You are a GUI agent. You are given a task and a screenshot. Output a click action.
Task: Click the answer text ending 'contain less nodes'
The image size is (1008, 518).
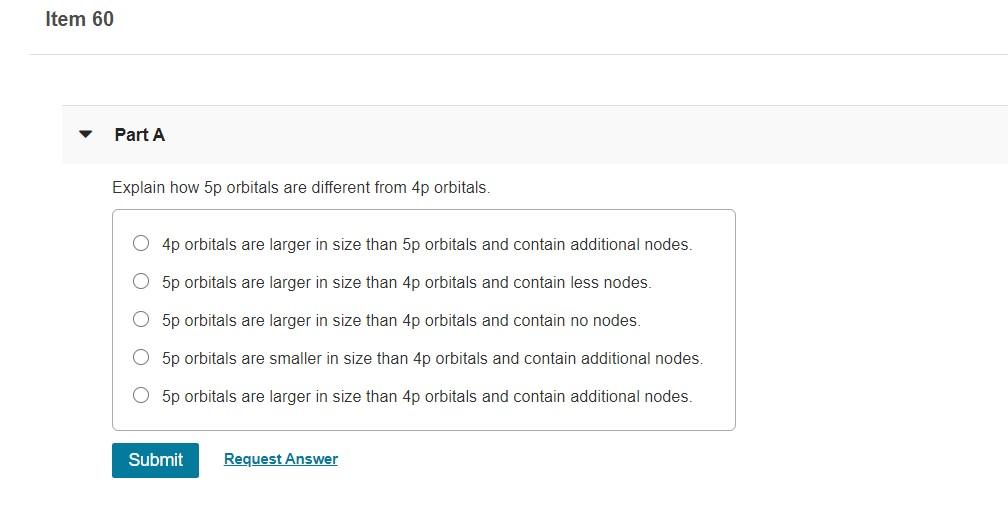(x=406, y=282)
